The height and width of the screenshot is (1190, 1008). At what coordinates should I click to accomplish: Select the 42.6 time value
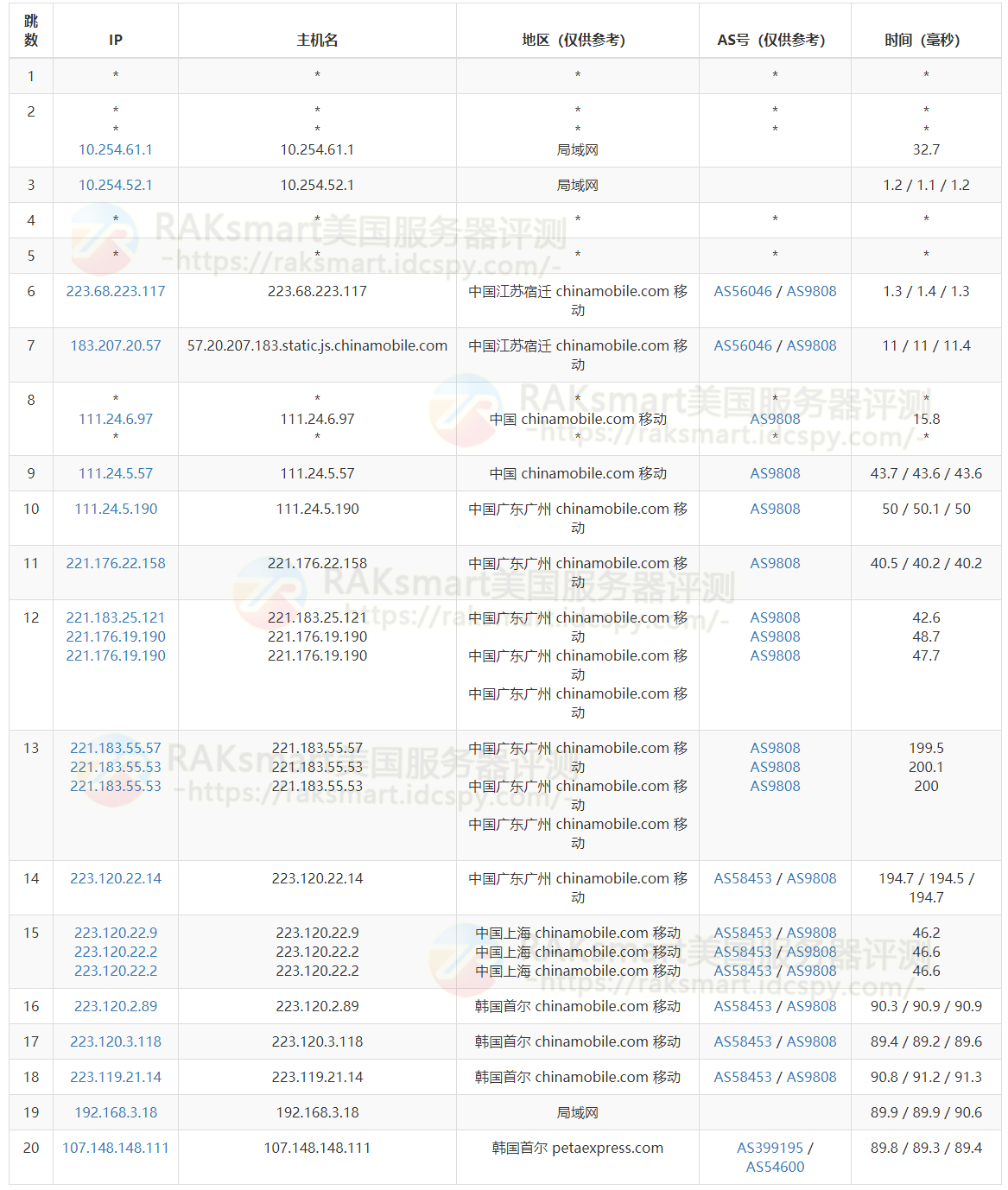coord(926,617)
